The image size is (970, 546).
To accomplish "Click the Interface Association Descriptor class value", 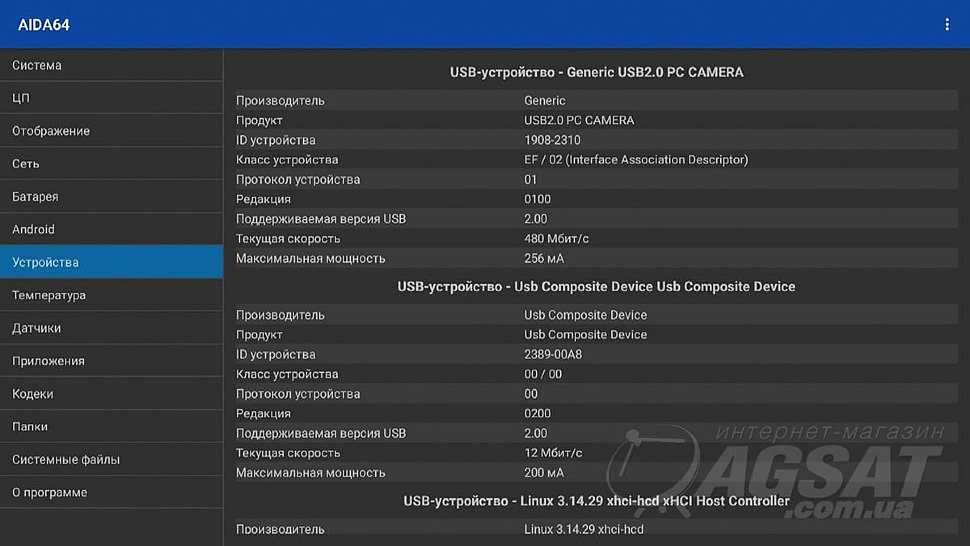I will [636, 160].
